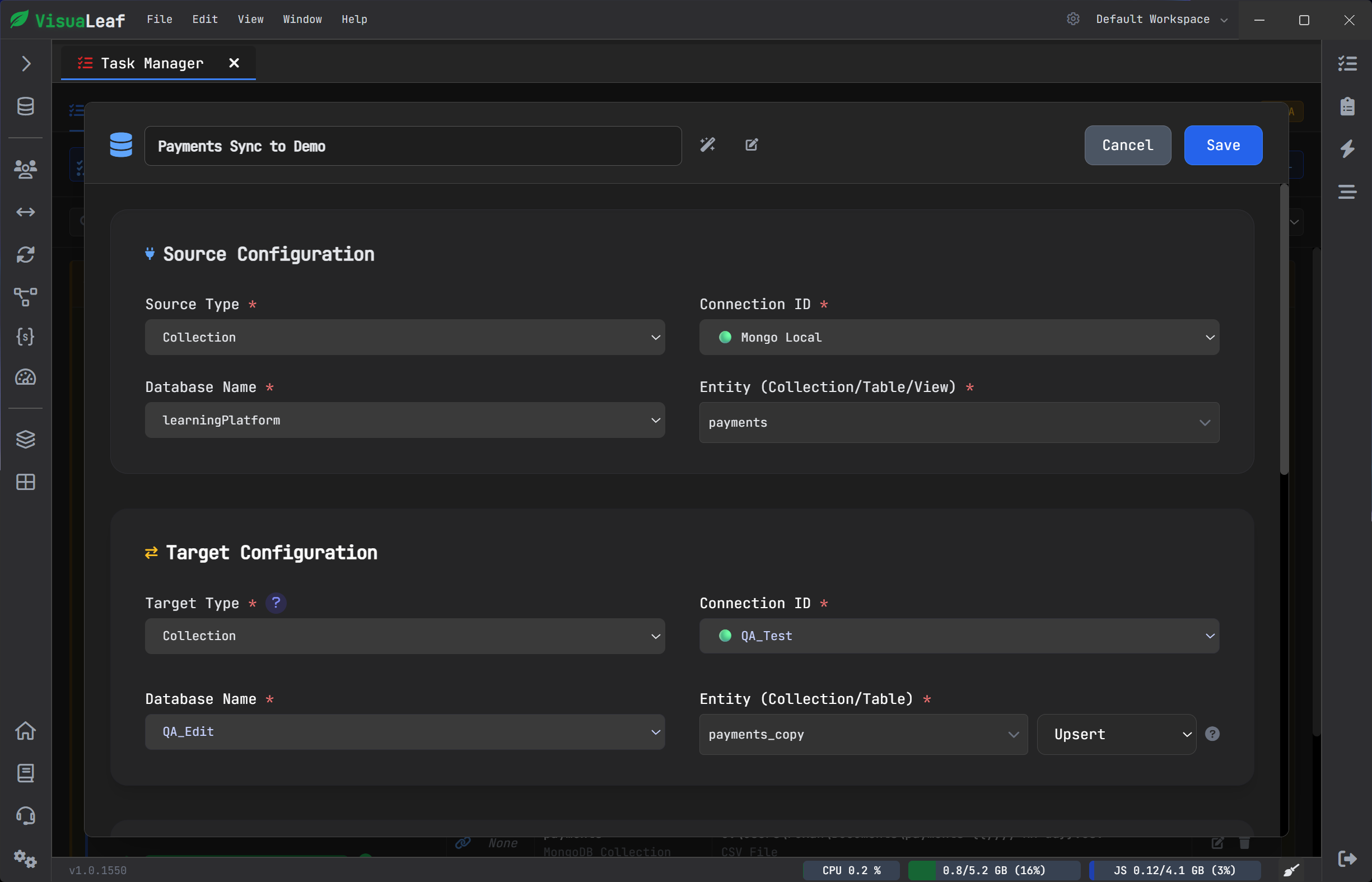Open the dashboard gauge sidebar icon
The height and width of the screenshot is (882, 1372).
pos(26,377)
